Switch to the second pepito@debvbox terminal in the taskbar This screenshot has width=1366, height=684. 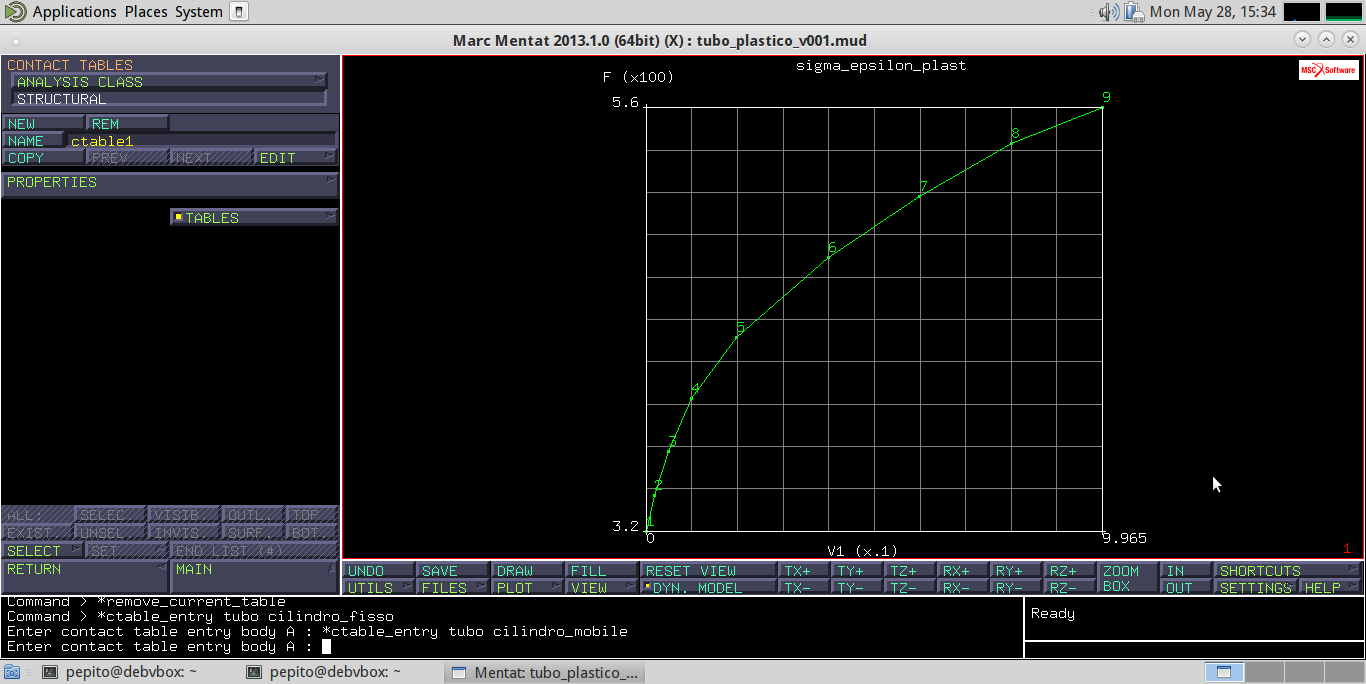pyautogui.click(x=326, y=673)
